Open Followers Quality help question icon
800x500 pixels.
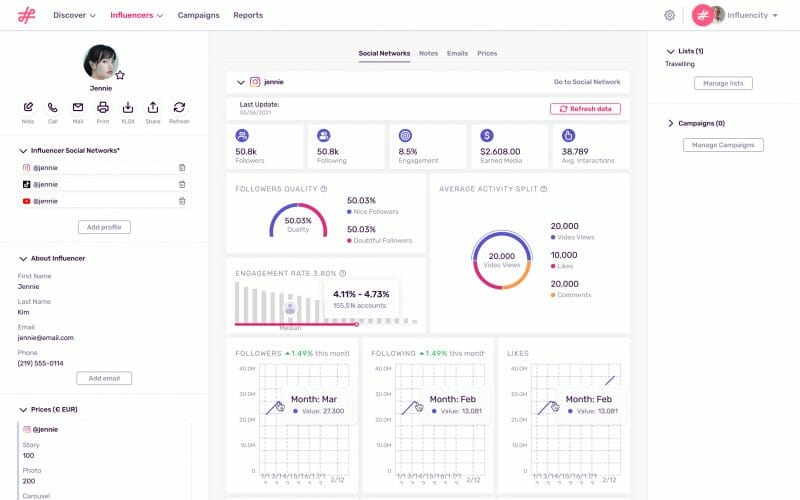click(323, 189)
